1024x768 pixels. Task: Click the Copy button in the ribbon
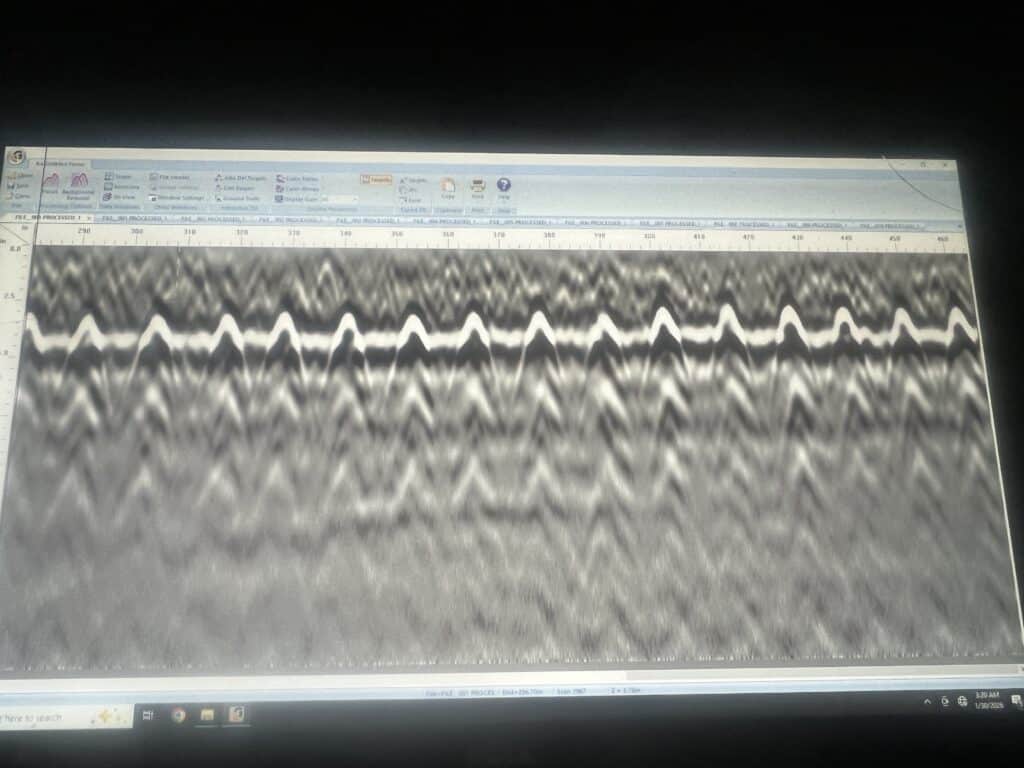coord(447,187)
